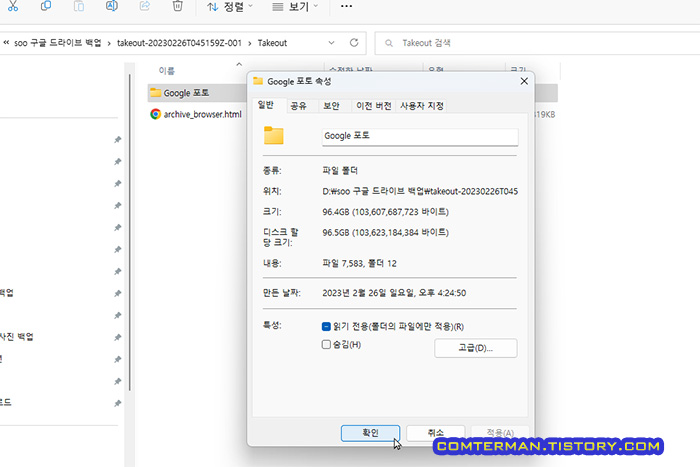Click the sort arrow above 이름 column
Screen dimensions: 700x467
point(239,64)
